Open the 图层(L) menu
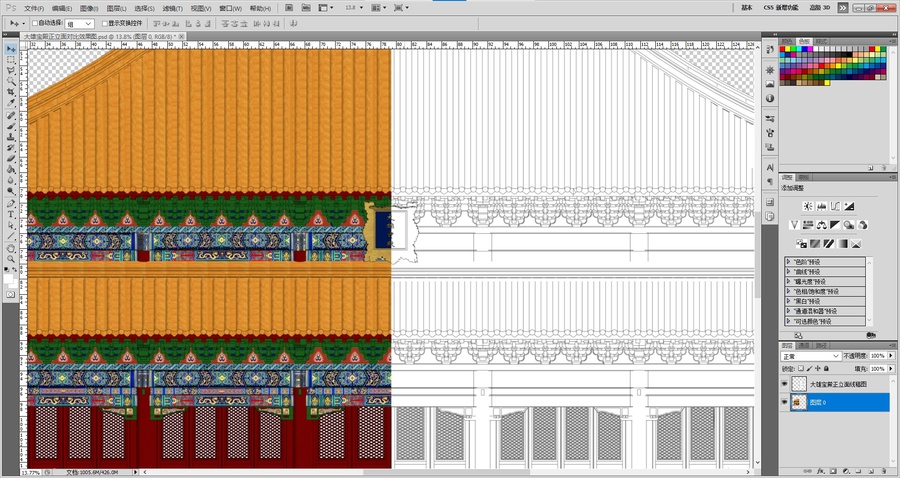 (x=116, y=9)
